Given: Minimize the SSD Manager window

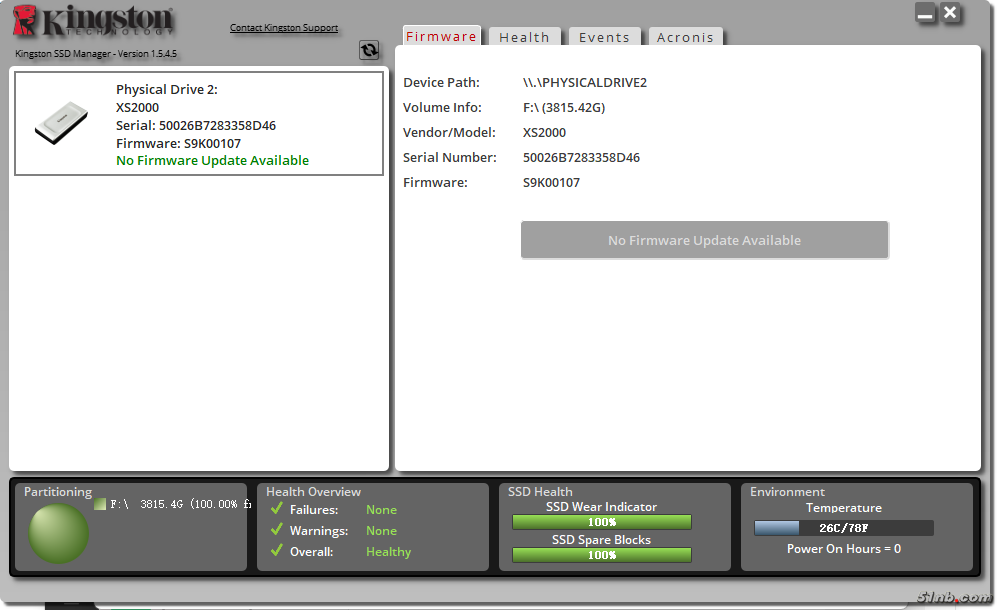Looking at the screenshot, I should pos(925,14).
